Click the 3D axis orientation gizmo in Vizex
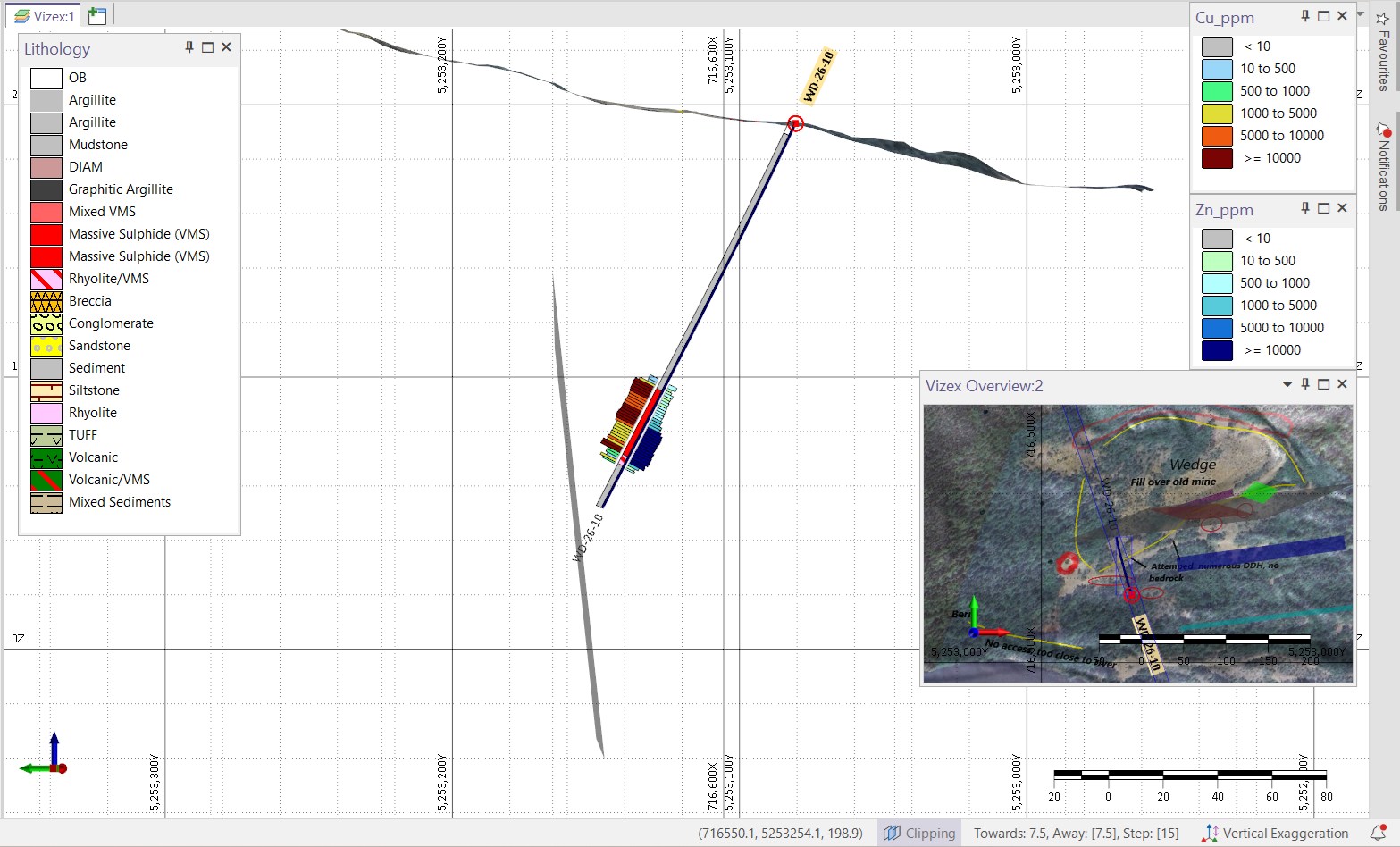The height and width of the screenshot is (847, 1400). (x=45, y=755)
